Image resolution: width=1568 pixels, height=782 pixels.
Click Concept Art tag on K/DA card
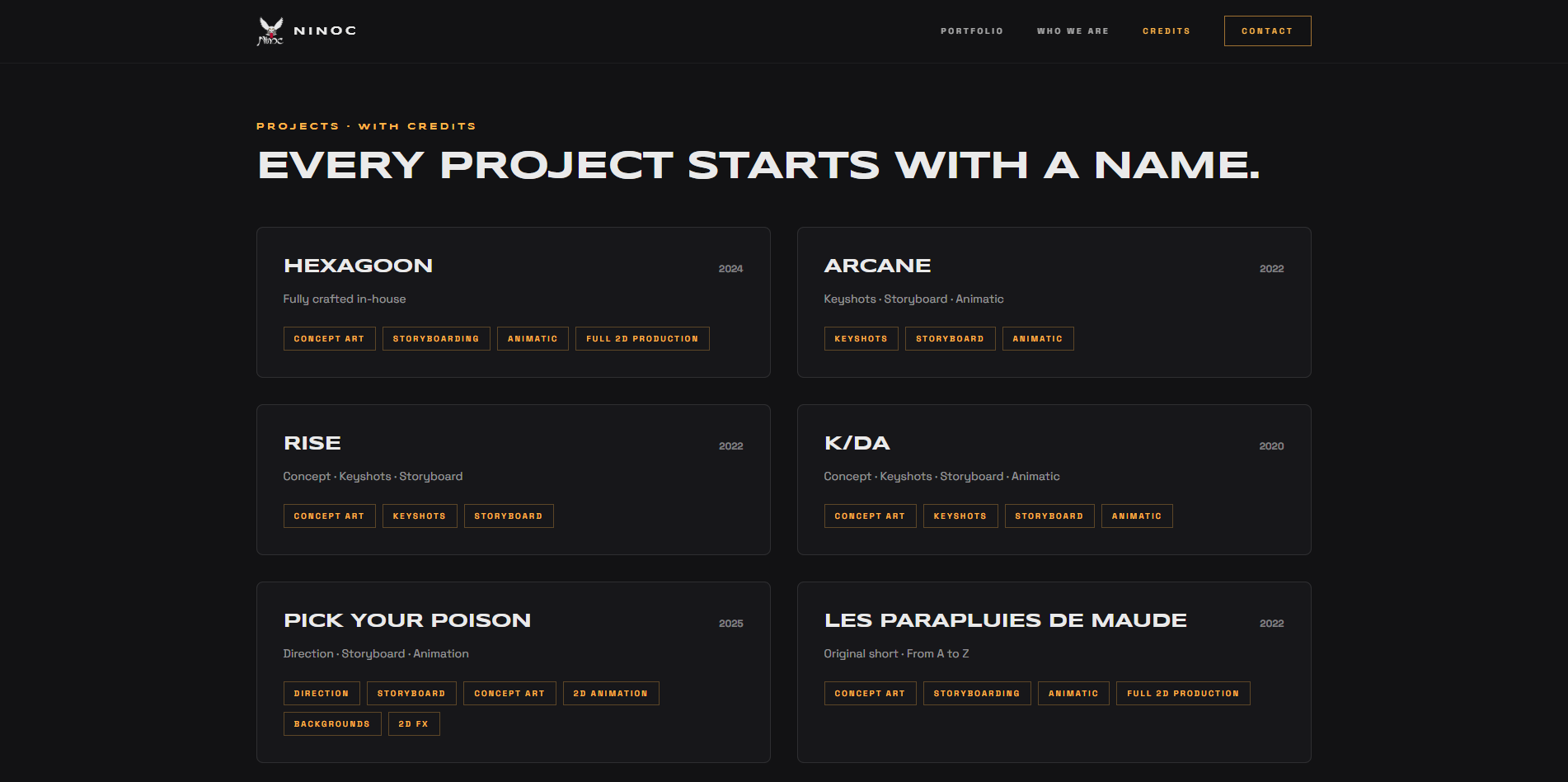click(870, 516)
